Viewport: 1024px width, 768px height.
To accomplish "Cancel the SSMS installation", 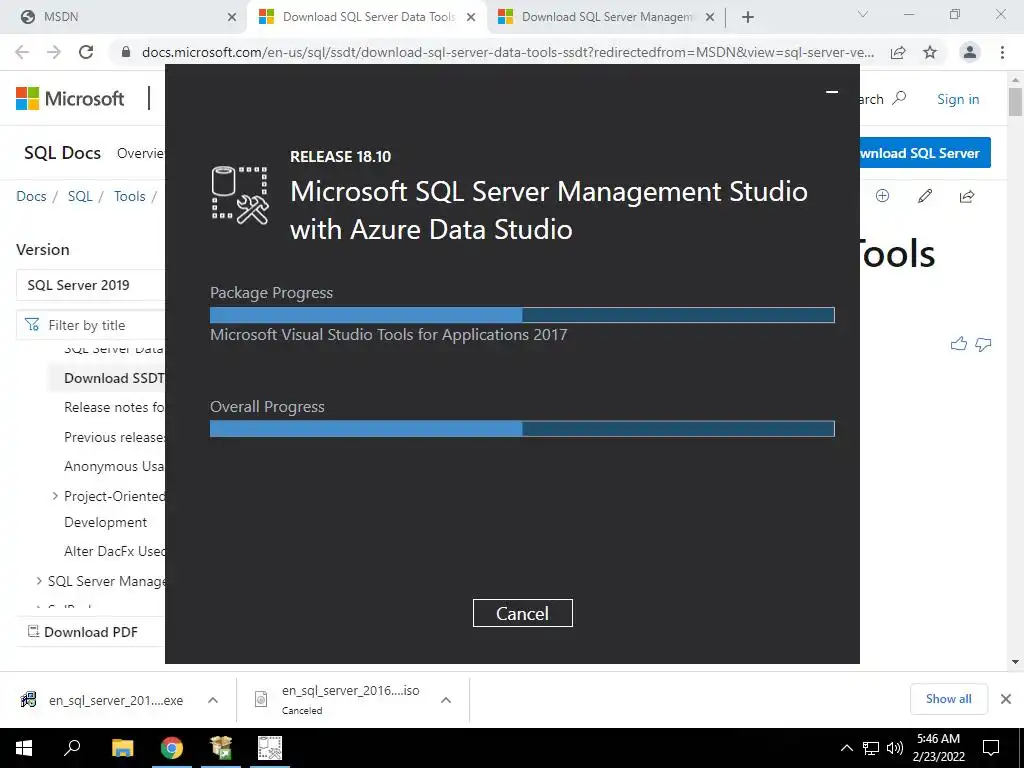I will tap(522, 613).
